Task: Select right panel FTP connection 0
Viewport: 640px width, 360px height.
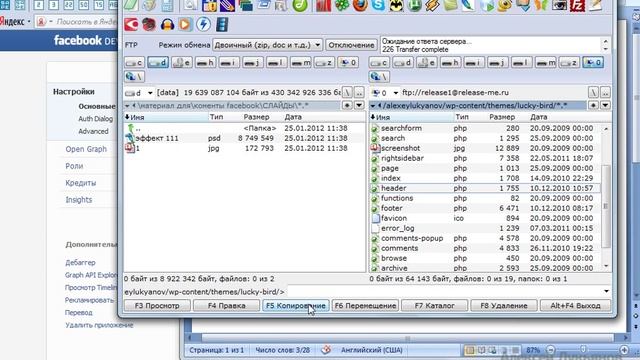Action: [x=593, y=62]
